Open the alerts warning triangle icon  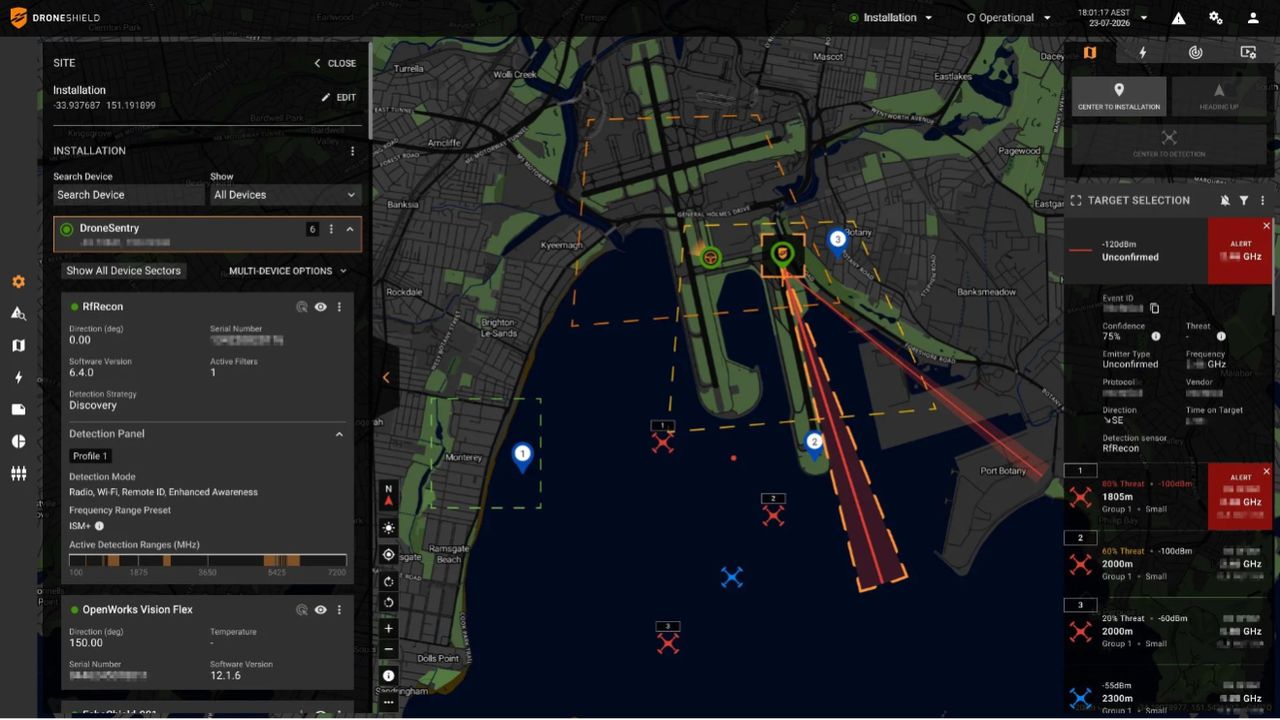[x=1179, y=18]
